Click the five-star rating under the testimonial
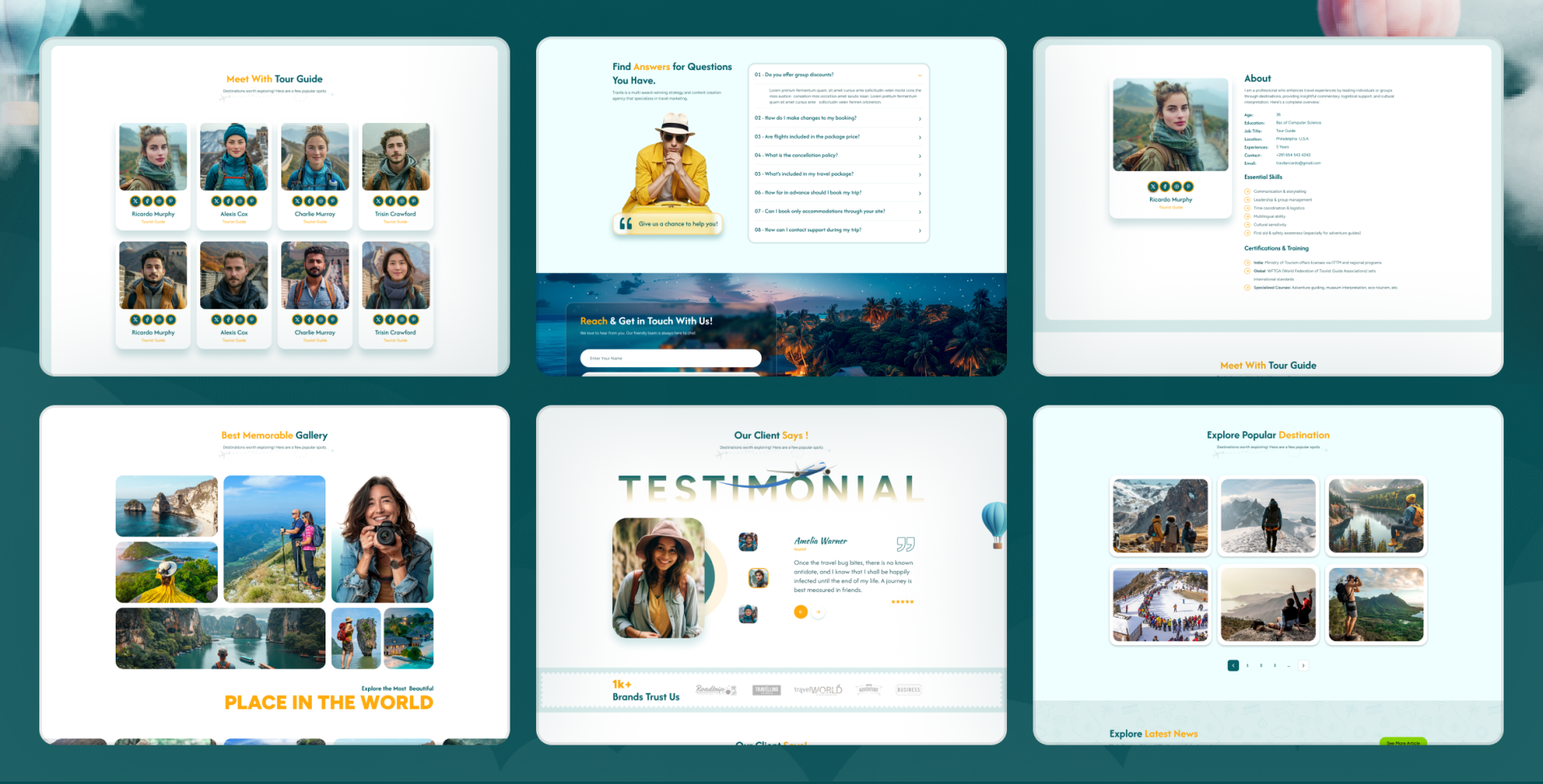The height and width of the screenshot is (784, 1543). (902, 602)
